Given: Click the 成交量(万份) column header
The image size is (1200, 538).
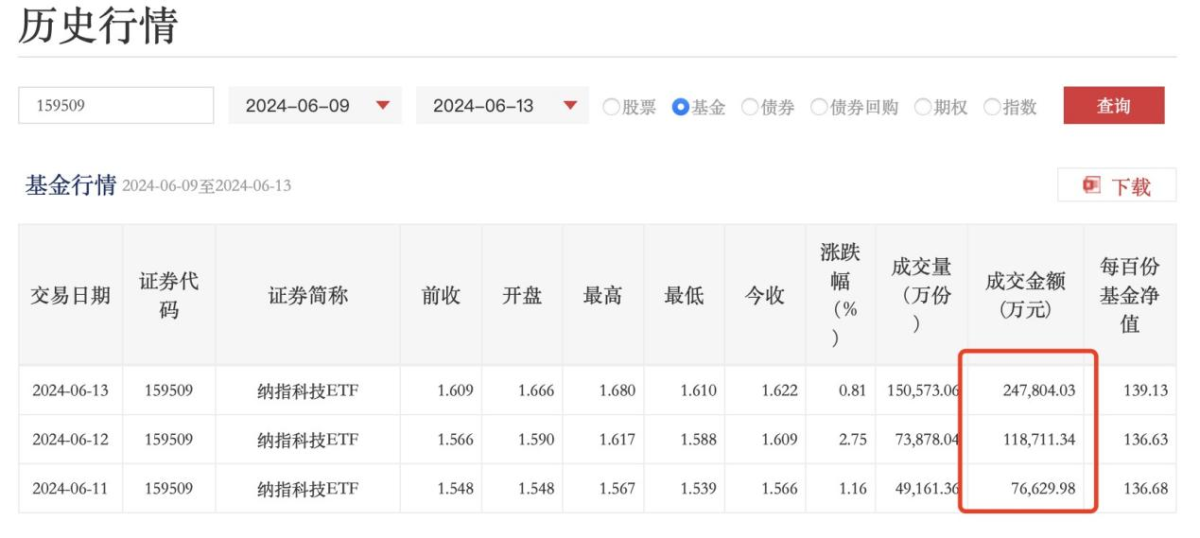Looking at the screenshot, I should click(x=922, y=295).
